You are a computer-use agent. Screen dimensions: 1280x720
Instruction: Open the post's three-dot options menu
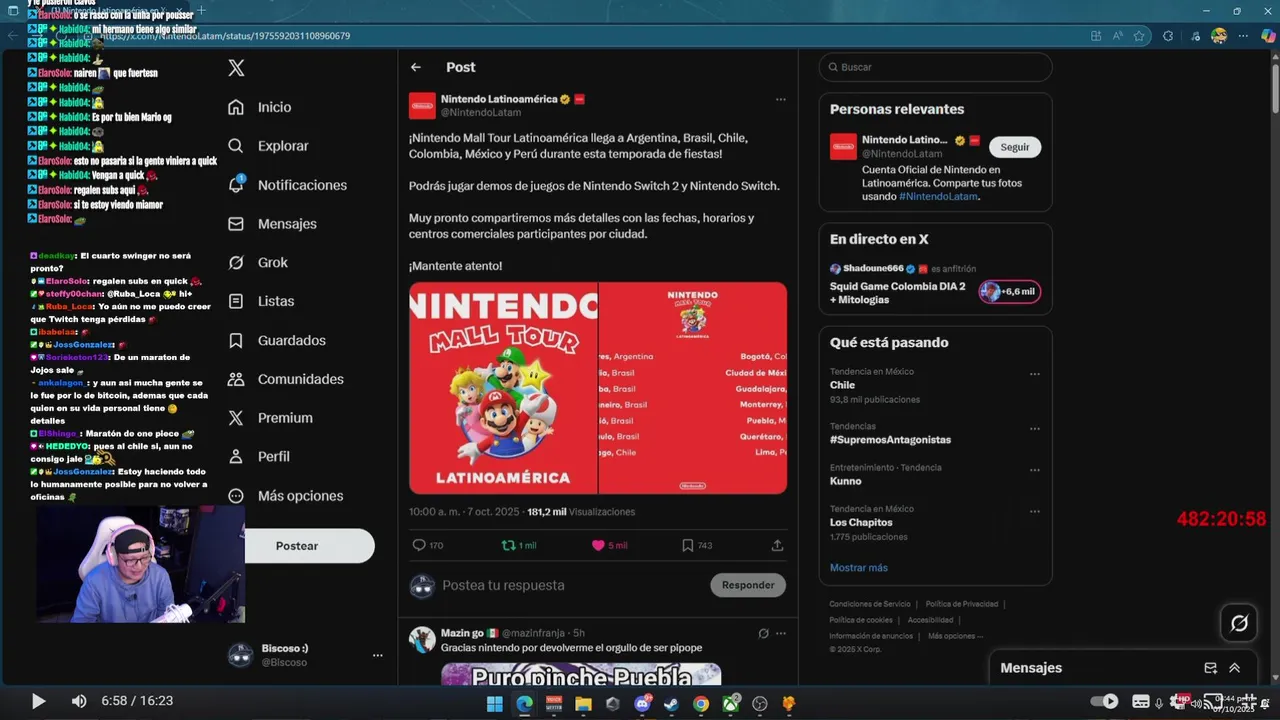(781, 99)
